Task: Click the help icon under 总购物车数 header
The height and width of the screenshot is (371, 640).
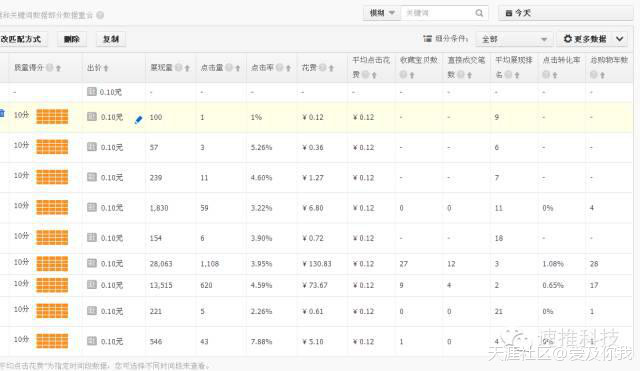Action: tap(594, 74)
